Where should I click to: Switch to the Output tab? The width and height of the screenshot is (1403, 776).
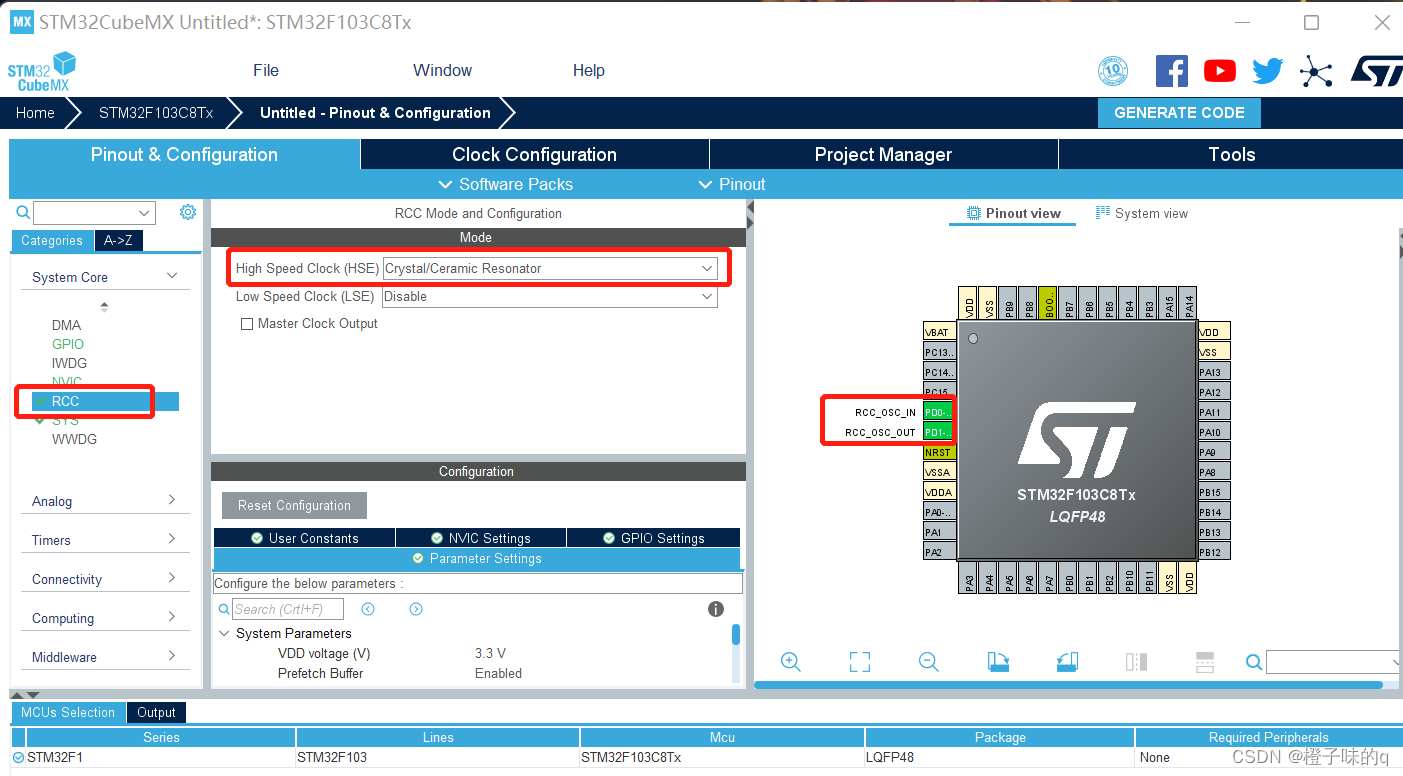click(156, 712)
